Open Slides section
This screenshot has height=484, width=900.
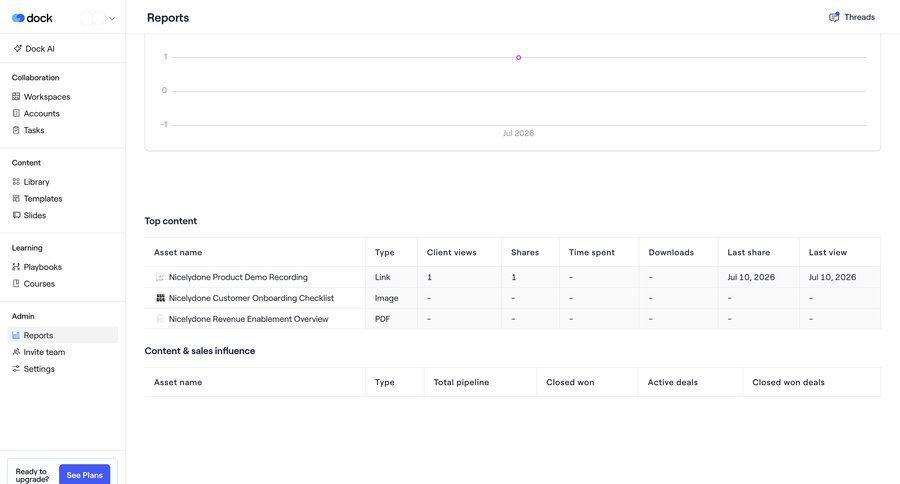[x=34, y=215]
